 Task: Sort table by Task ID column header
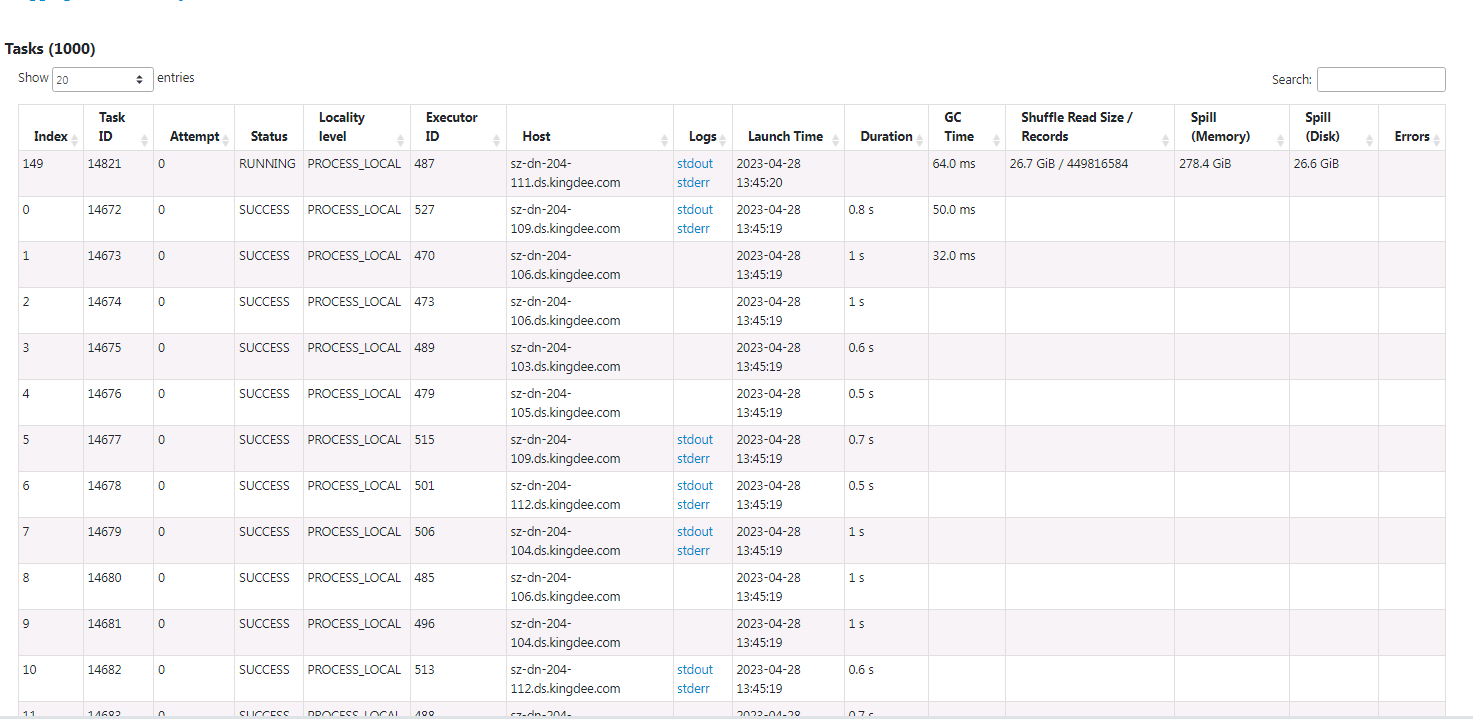coord(118,127)
